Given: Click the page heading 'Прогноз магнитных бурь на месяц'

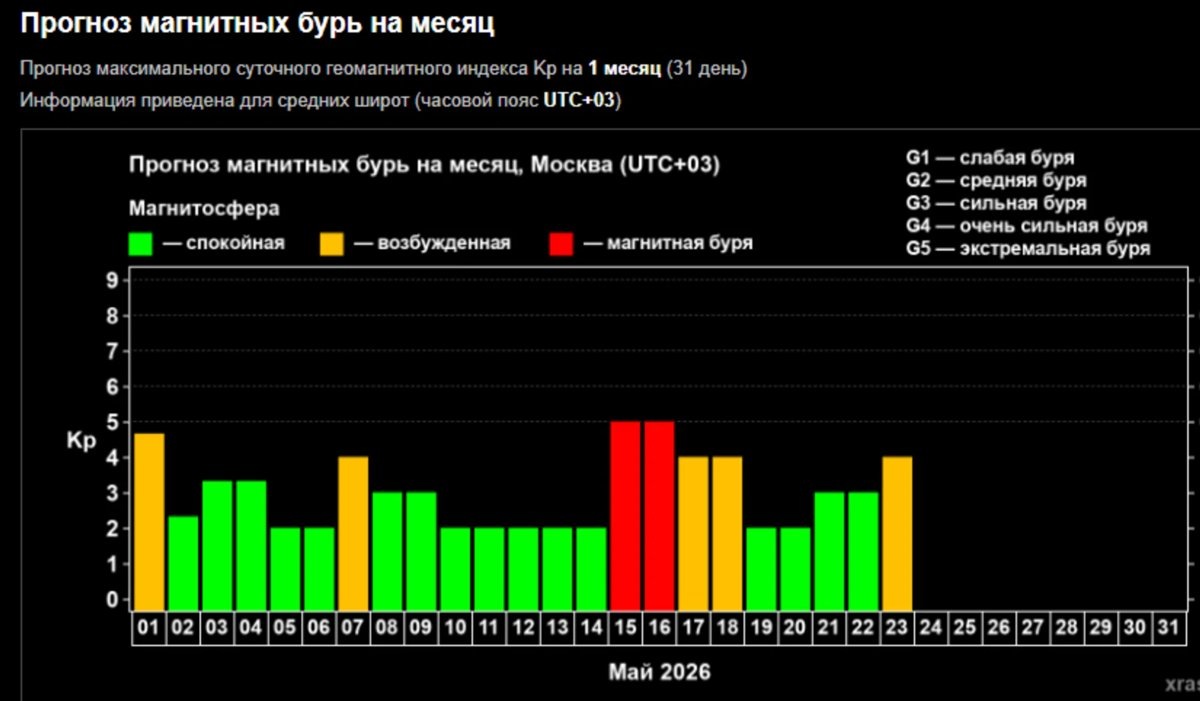Looking at the screenshot, I should [257, 23].
